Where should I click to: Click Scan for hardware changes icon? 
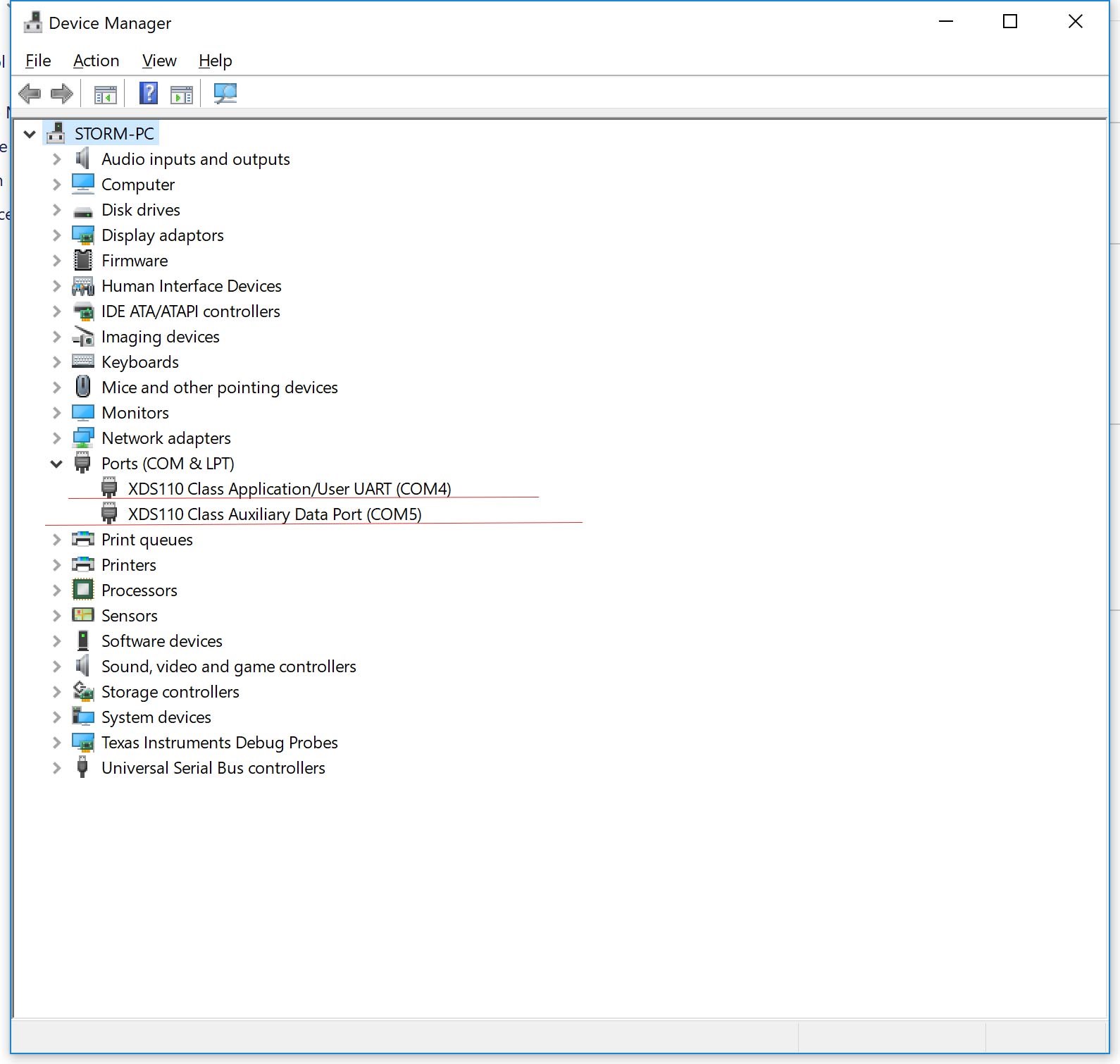point(225,93)
